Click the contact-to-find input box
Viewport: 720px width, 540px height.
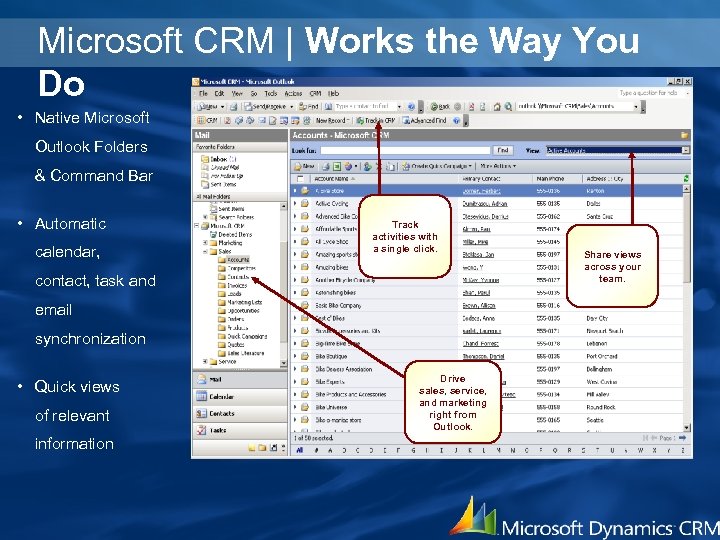365,107
